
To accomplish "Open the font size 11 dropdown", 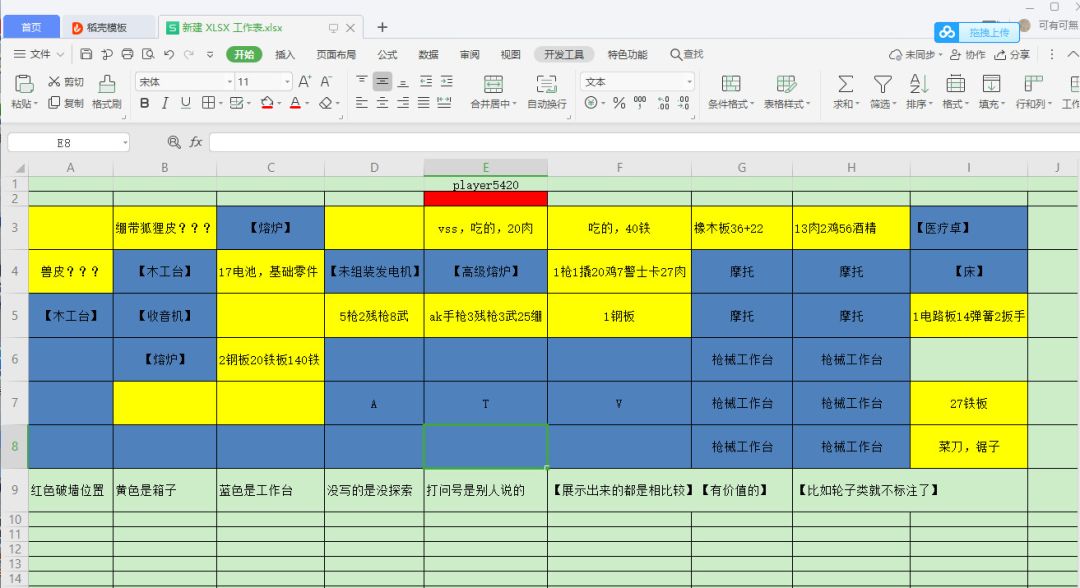I will (x=287, y=82).
